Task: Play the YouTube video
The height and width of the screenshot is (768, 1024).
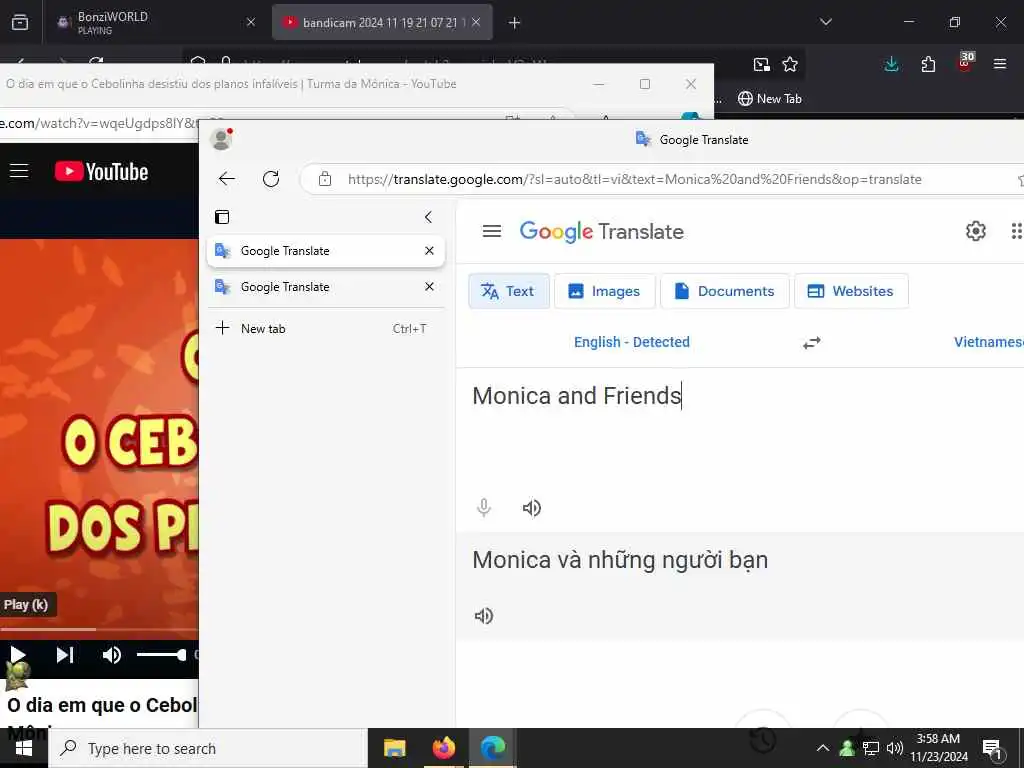Action: click(x=18, y=654)
